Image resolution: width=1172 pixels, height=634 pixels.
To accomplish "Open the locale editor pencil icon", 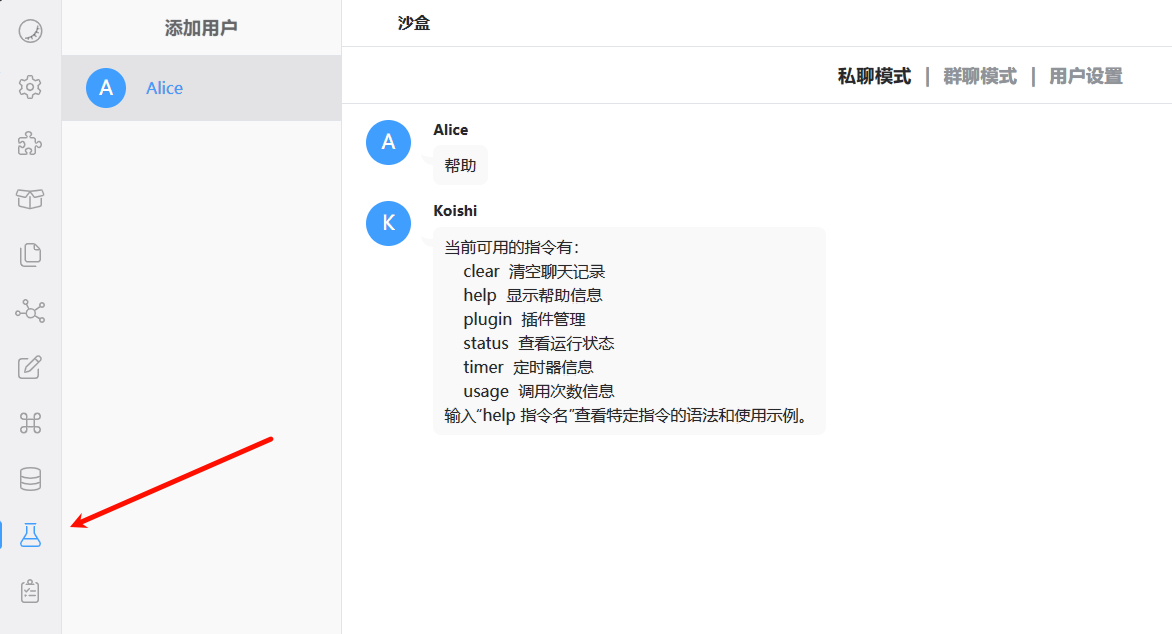I will tap(30, 367).
